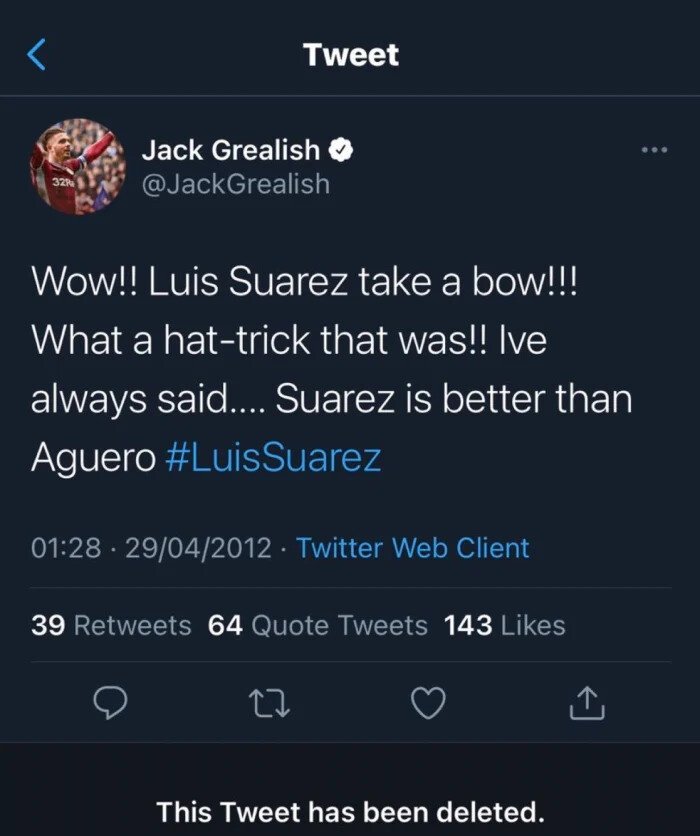Open the three-dot more options menu
The height and width of the screenshot is (836, 700).
(x=653, y=150)
